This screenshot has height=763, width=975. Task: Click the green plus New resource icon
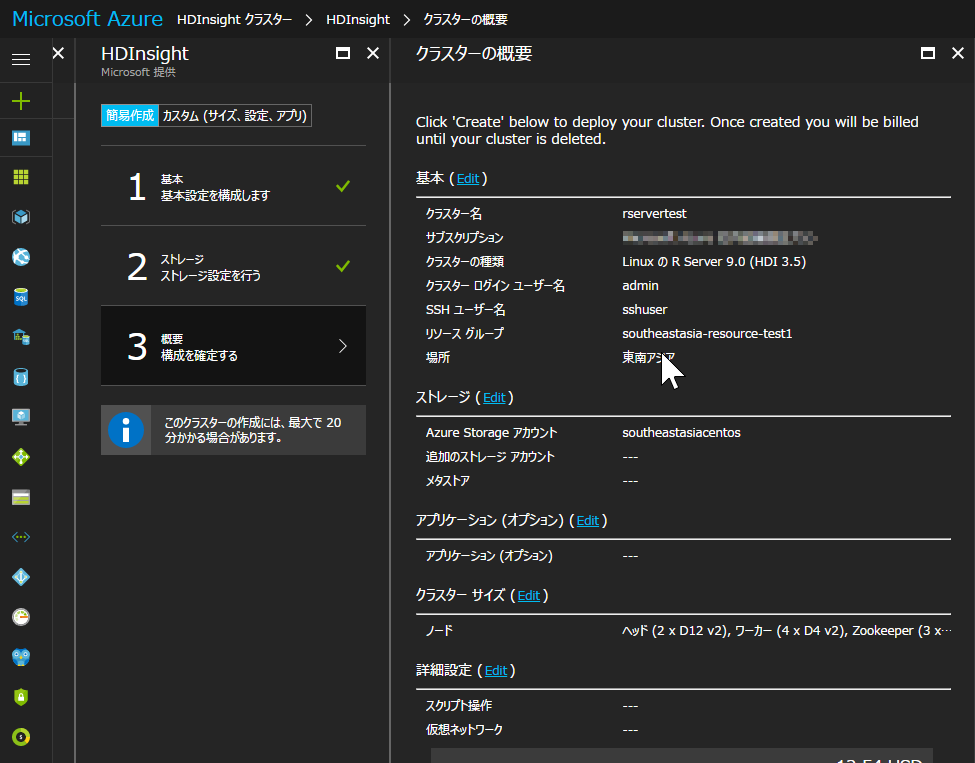pos(21,101)
